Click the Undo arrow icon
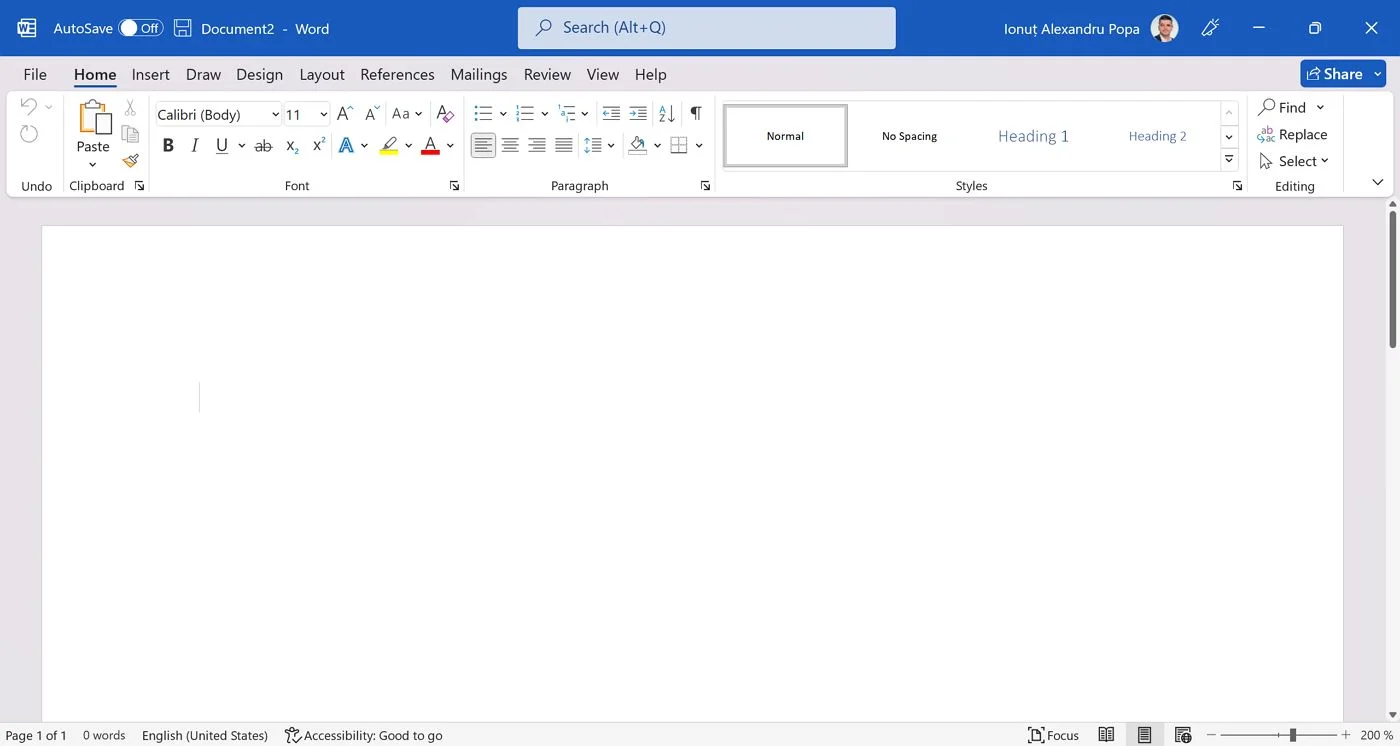This screenshot has width=1400, height=746. point(29,107)
